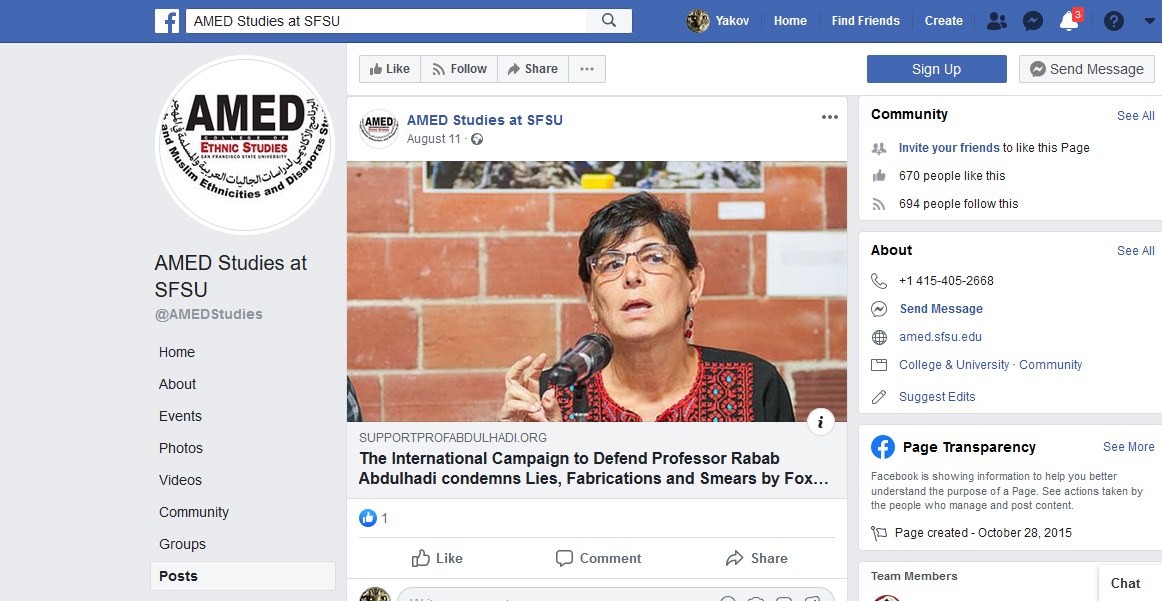
Task: Click See All in the About section
Action: (1135, 250)
